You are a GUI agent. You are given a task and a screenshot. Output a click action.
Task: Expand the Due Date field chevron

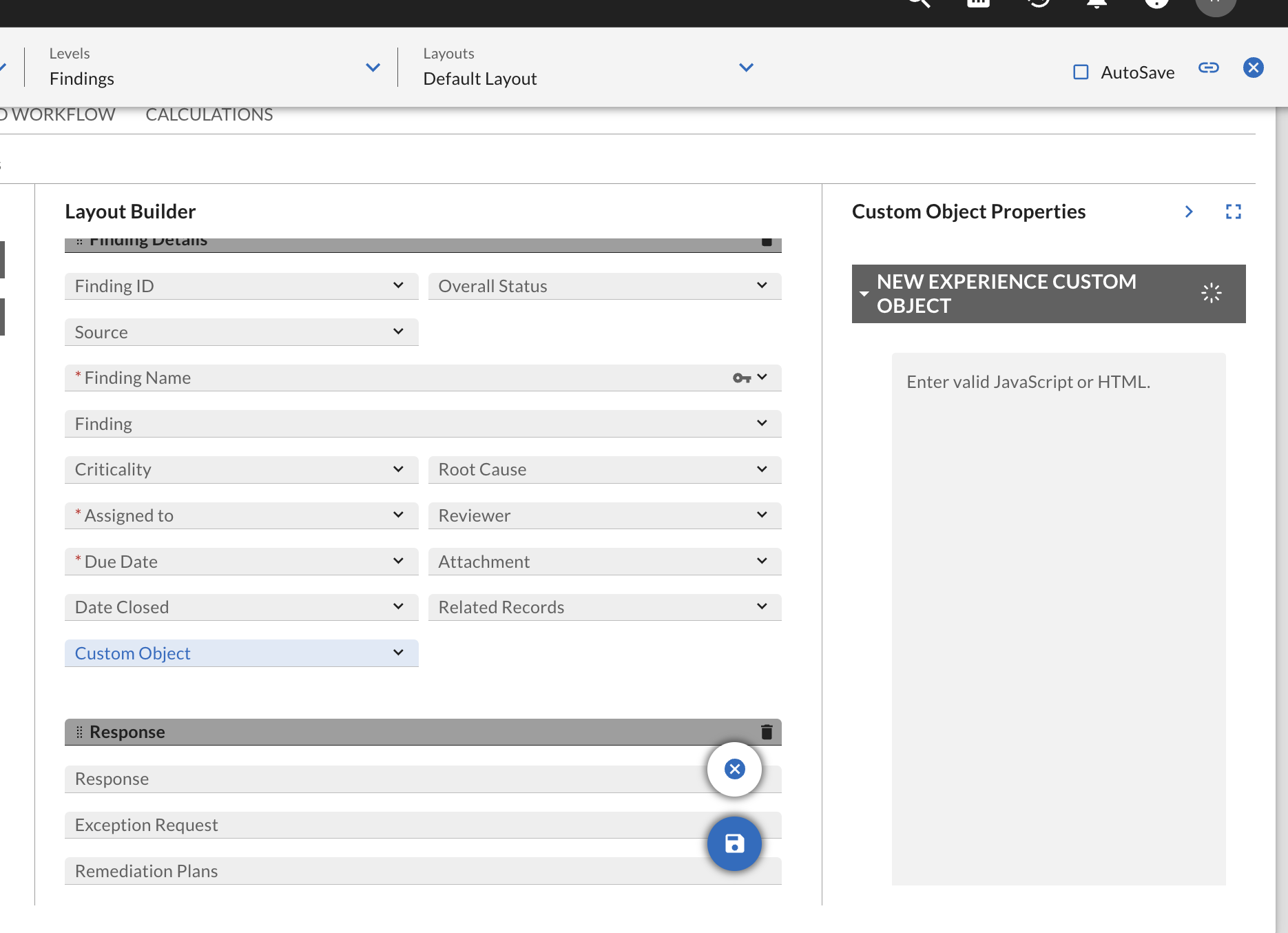pos(398,561)
